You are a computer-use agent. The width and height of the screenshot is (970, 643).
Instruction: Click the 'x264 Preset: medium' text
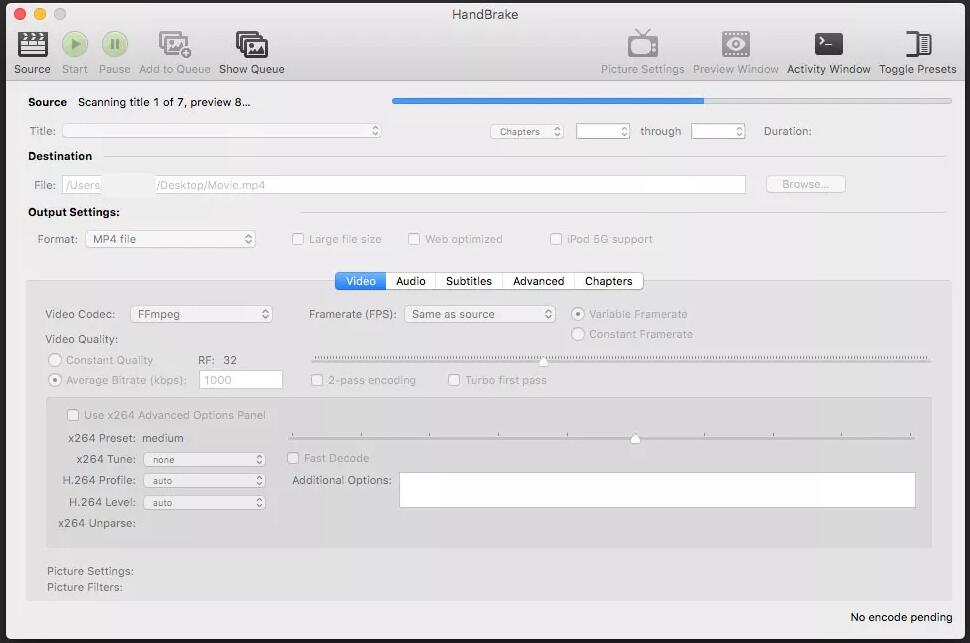tap(126, 438)
